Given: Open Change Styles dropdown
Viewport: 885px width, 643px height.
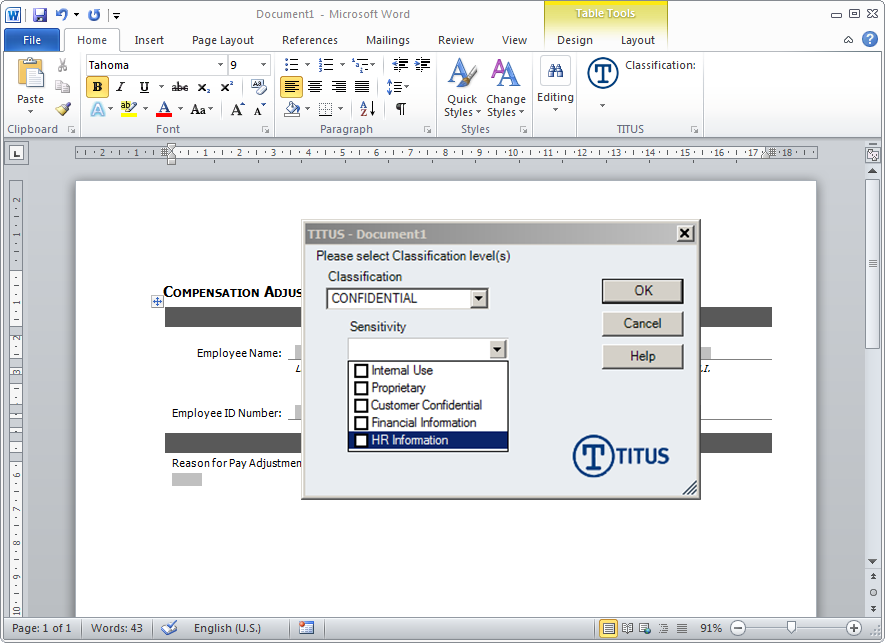Looking at the screenshot, I should point(506,88).
